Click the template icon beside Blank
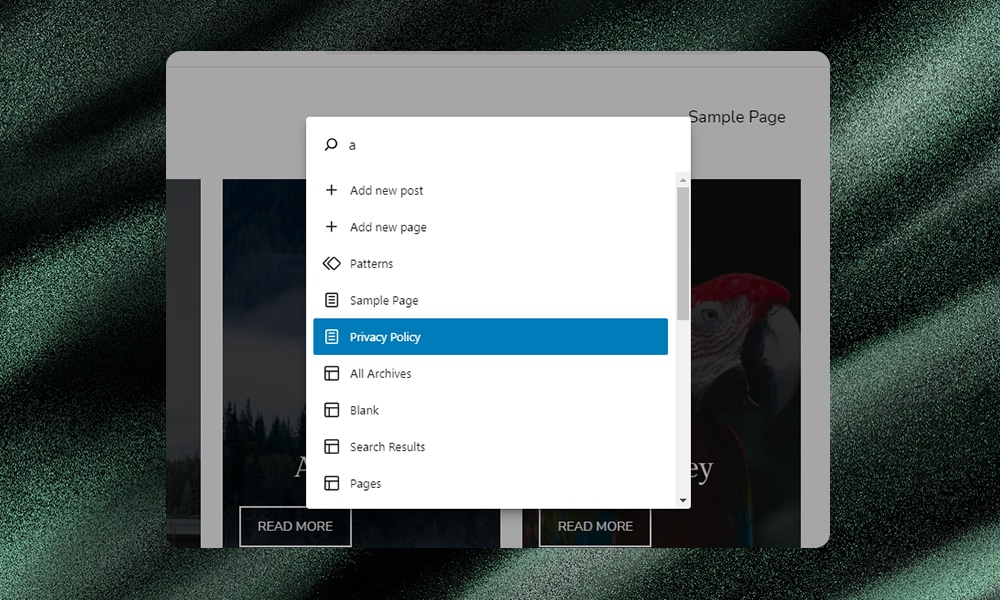This screenshot has height=600, width=1000. (331, 410)
